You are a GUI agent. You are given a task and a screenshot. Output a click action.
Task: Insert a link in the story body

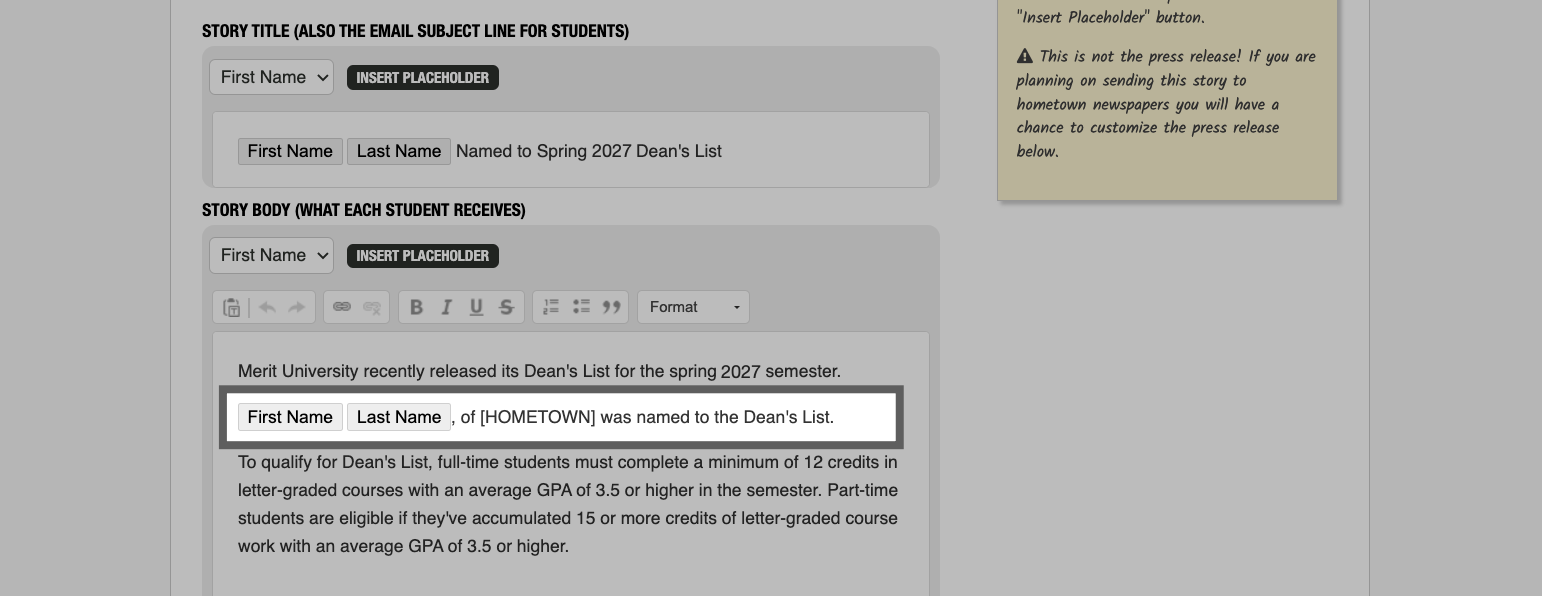[341, 307]
